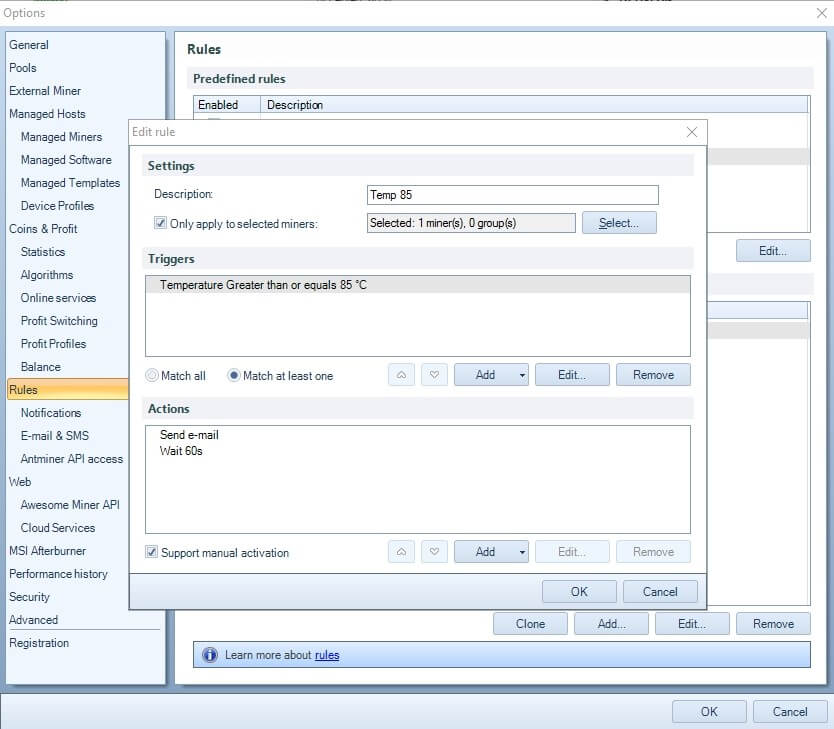Click Add... in the Rules page bottom row
The width and height of the screenshot is (834, 729).
pyautogui.click(x=611, y=624)
